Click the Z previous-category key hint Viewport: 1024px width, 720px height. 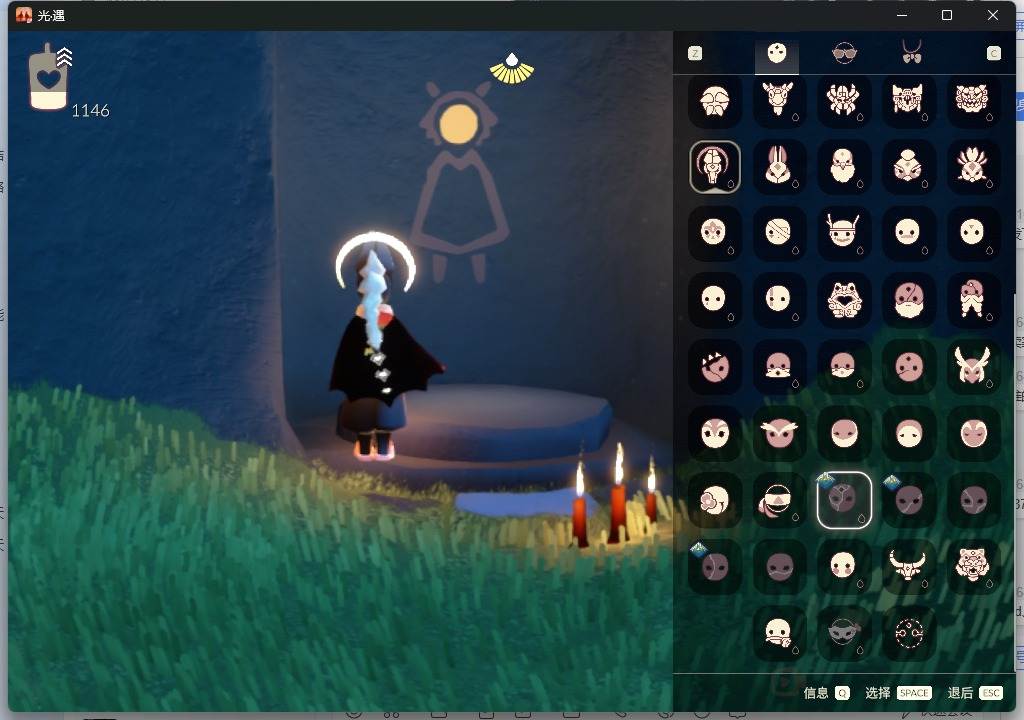coord(695,53)
